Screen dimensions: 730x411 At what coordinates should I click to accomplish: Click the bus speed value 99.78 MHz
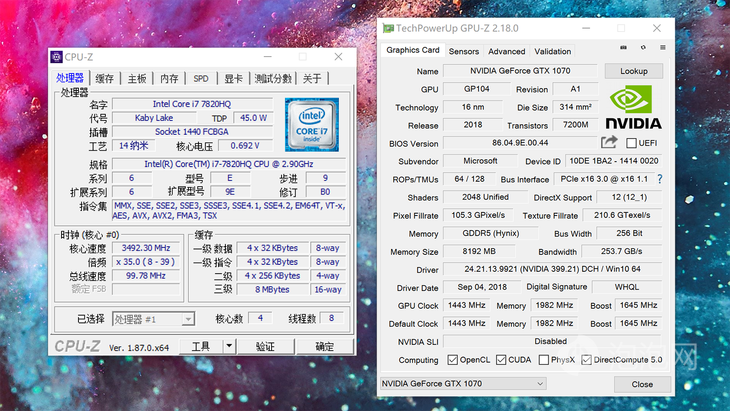click(146, 276)
